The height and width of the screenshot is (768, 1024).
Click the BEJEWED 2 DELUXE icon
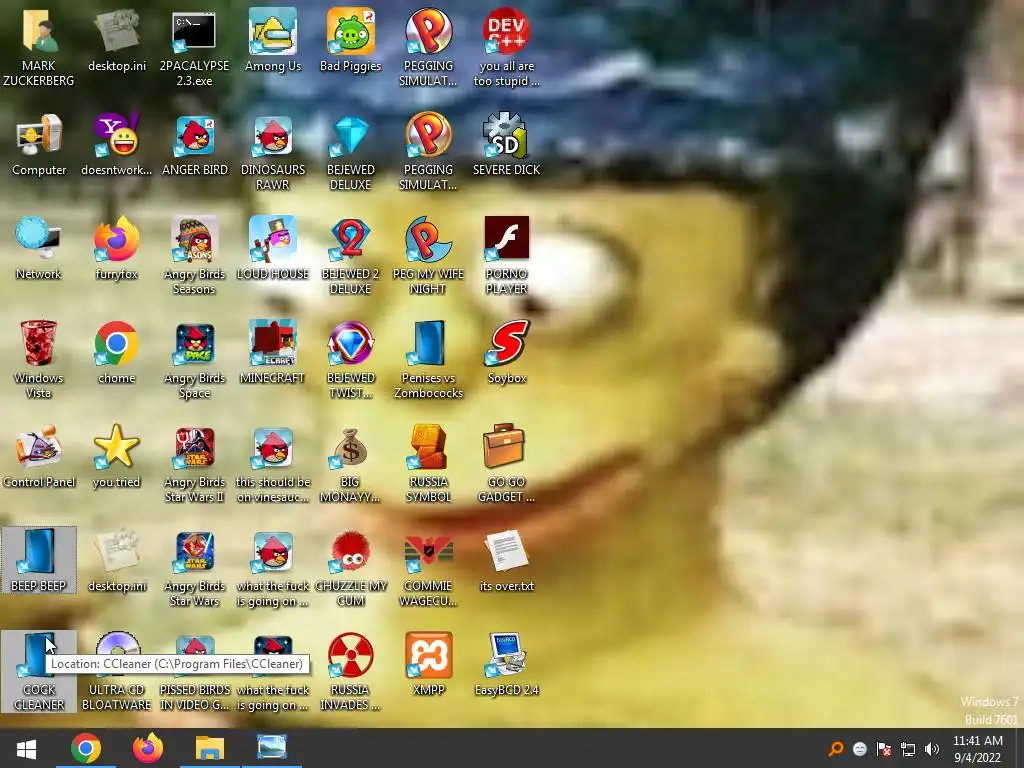[x=350, y=240]
